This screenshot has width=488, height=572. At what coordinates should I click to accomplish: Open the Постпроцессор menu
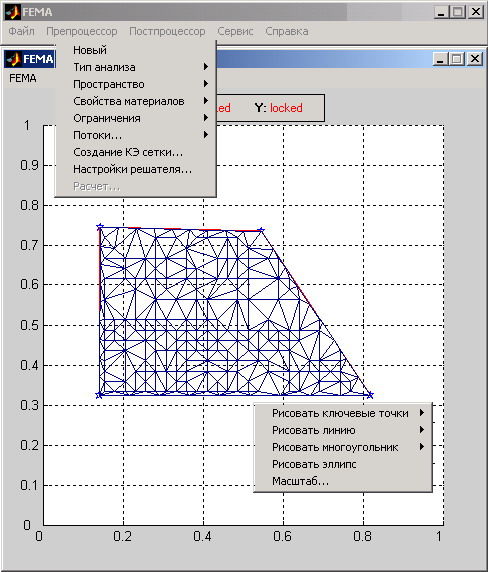[x=167, y=31]
